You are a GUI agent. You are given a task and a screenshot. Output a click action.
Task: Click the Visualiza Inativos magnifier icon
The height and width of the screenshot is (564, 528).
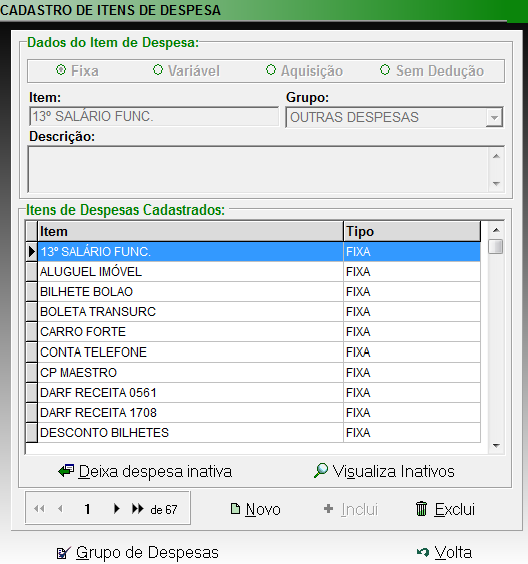click(x=321, y=470)
